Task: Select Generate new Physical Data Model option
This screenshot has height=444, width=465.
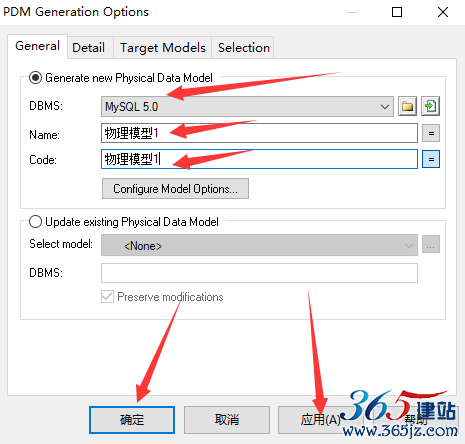Action: pyautogui.click(x=35, y=78)
